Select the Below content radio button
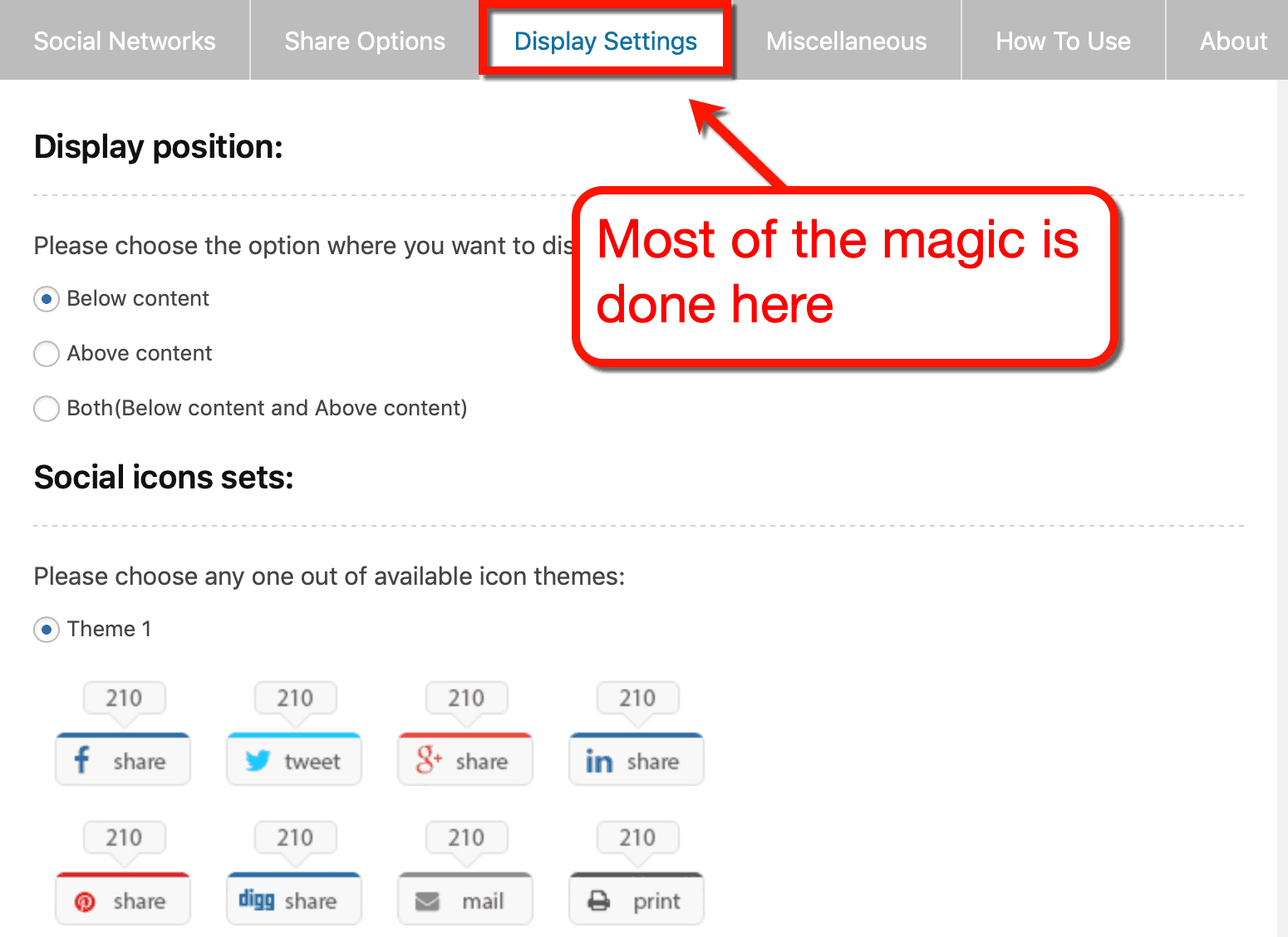 tap(47, 299)
